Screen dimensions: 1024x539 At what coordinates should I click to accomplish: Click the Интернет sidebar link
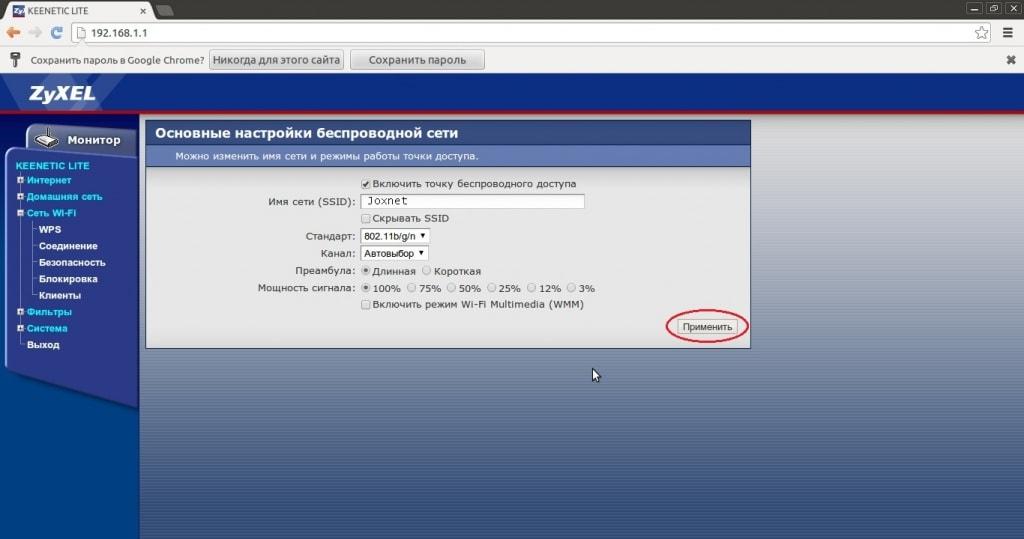pos(49,180)
